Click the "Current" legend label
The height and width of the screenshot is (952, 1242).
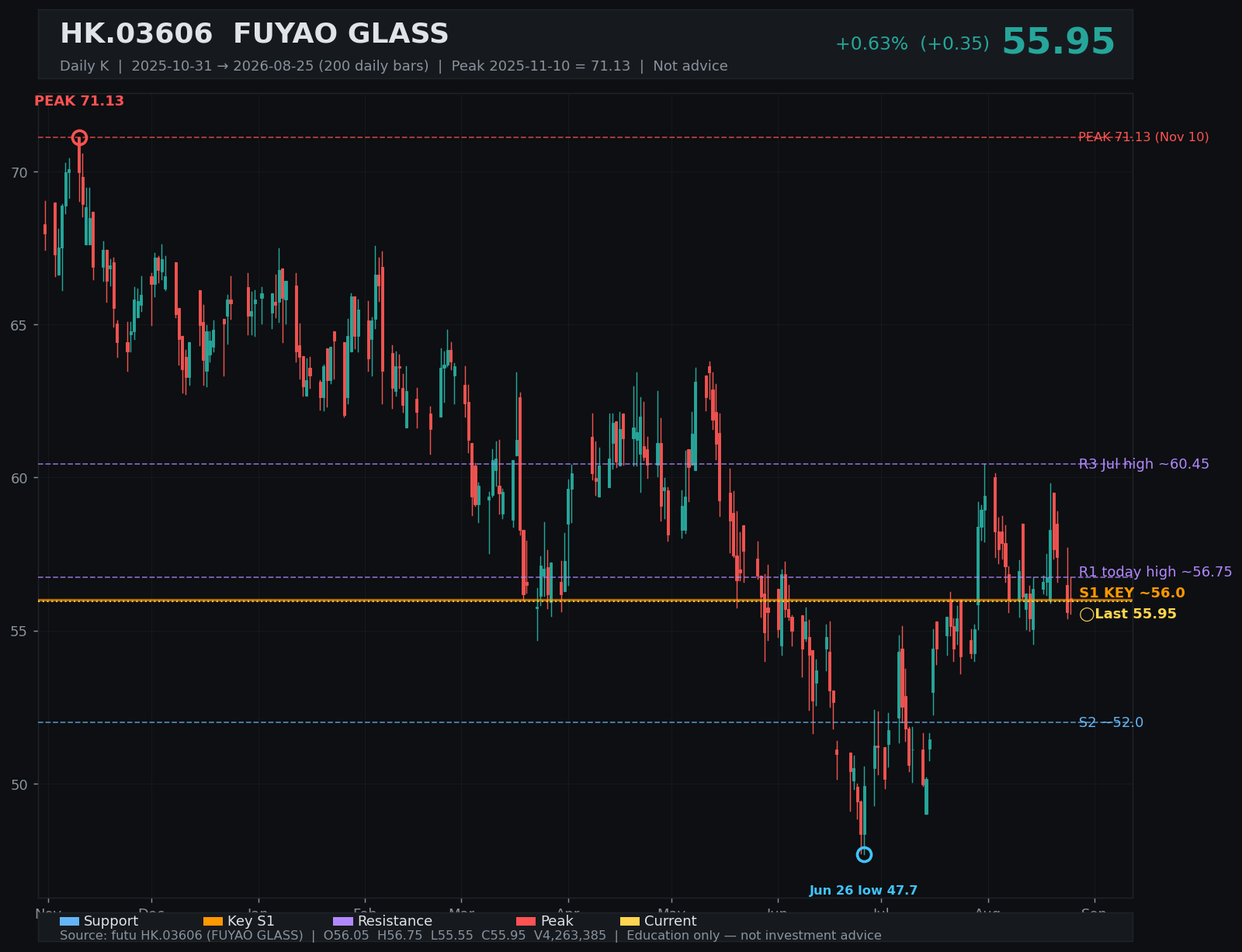[x=671, y=921]
